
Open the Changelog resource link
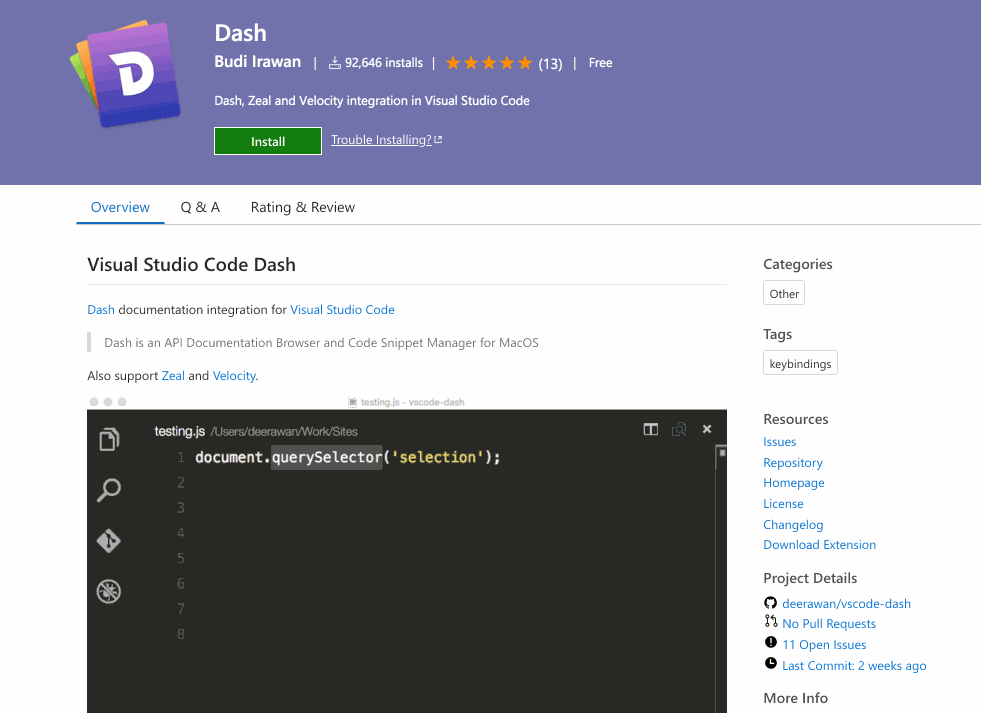click(793, 524)
